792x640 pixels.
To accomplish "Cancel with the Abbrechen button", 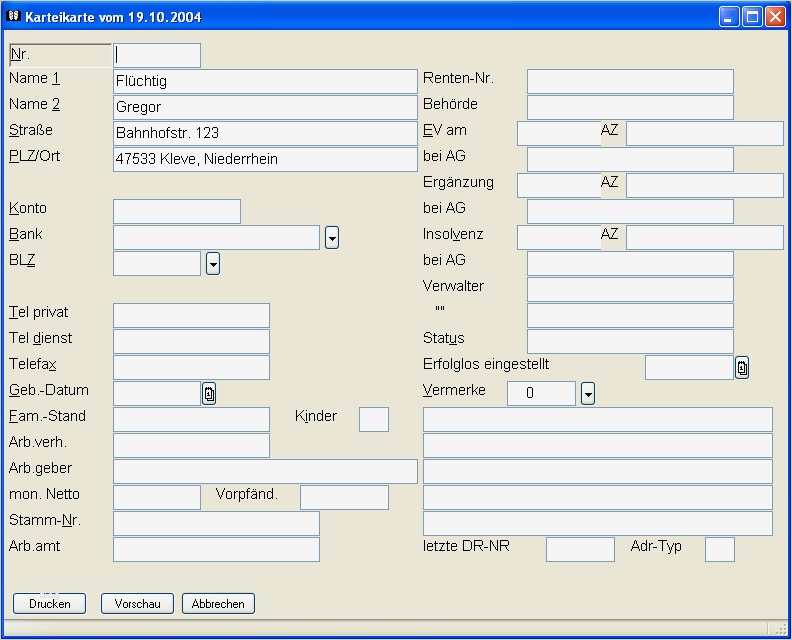I will click(x=219, y=604).
